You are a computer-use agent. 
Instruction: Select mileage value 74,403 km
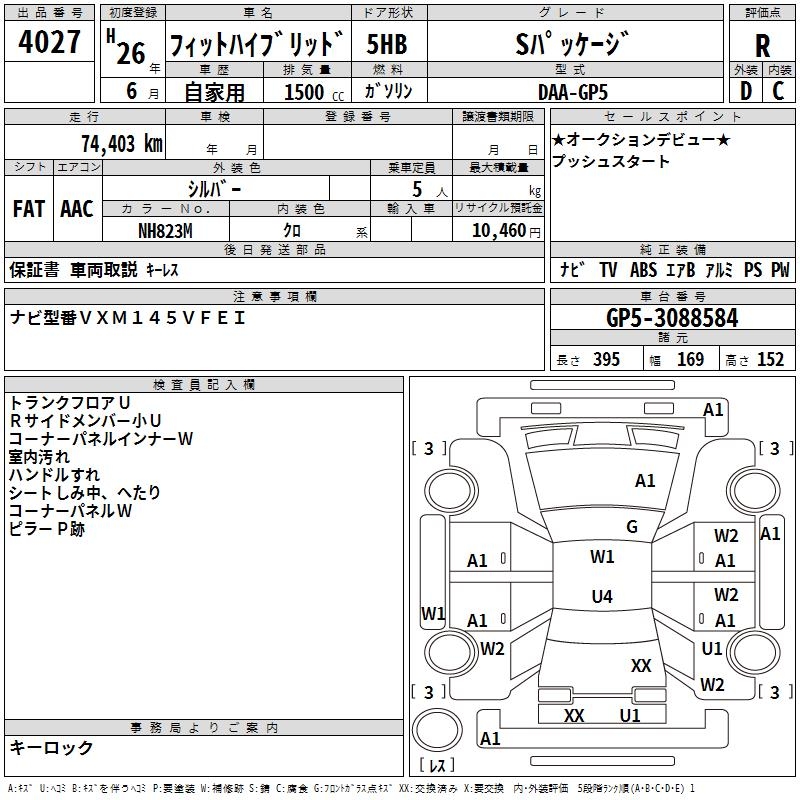[x=122, y=143]
